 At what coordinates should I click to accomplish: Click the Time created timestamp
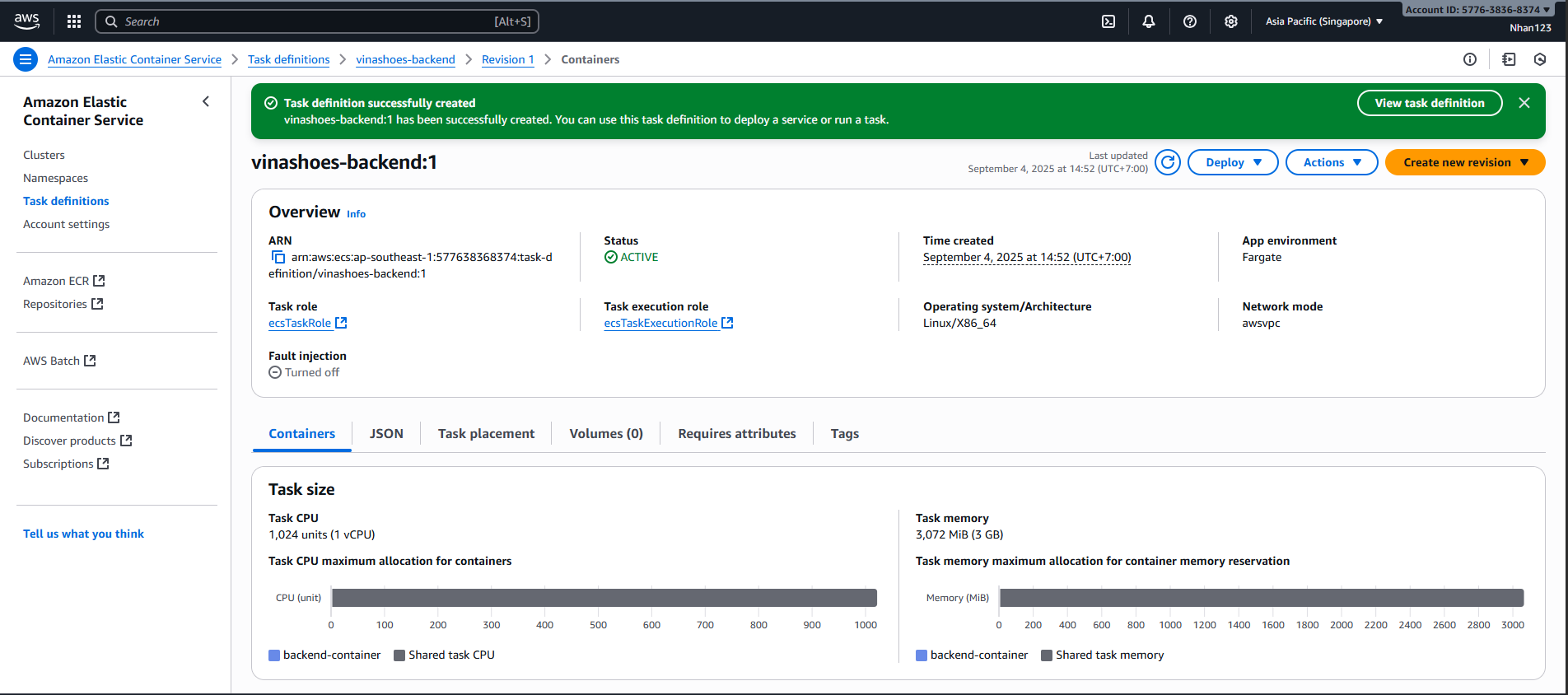(x=1027, y=257)
